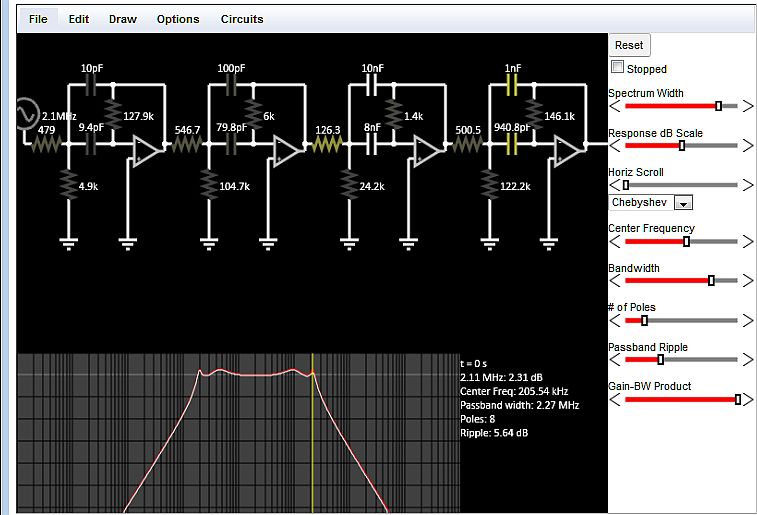The image size is (757, 515).
Task: Select the 127.9k resistor
Action: tap(113, 115)
